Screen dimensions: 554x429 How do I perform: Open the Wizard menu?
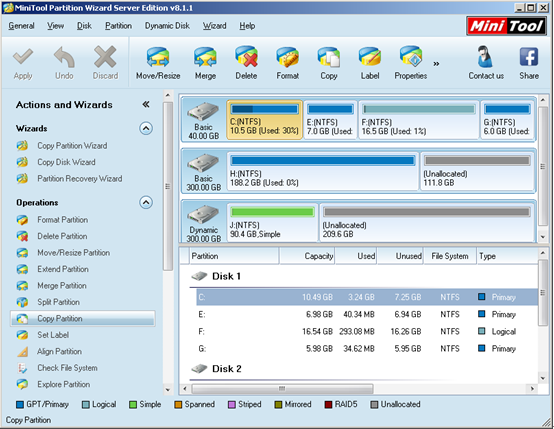tap(214, 26)
